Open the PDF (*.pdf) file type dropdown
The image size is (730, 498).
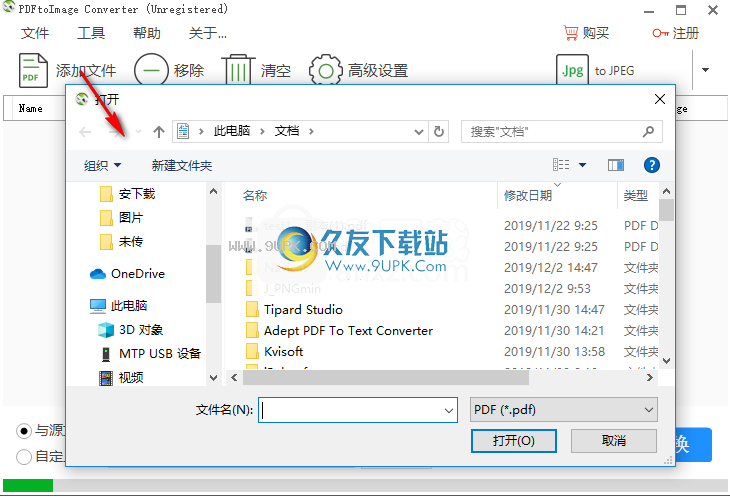pos(563,410)
